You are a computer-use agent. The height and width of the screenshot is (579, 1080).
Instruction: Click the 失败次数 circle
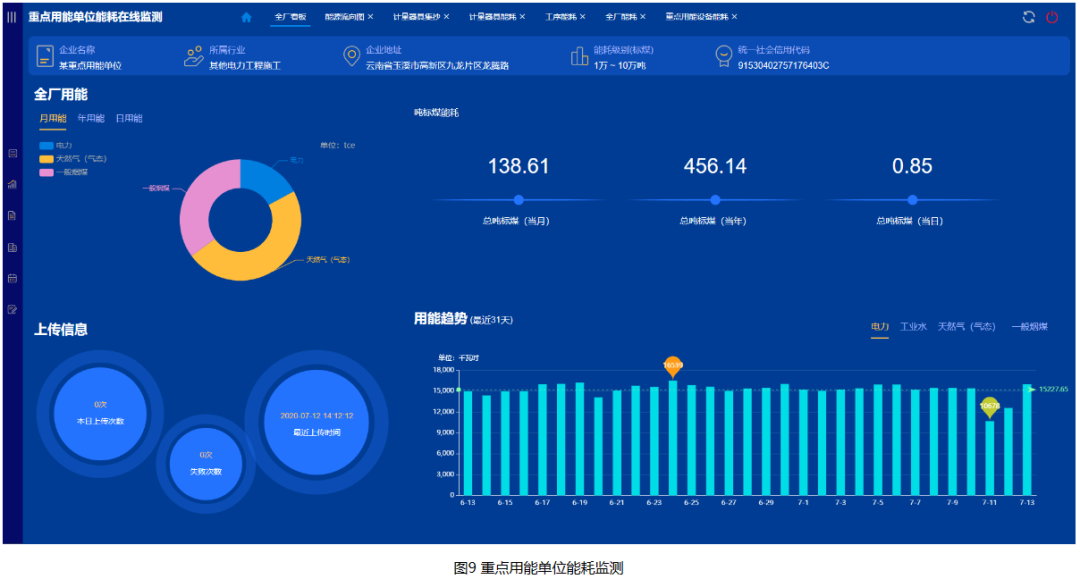[x=205, y=464]
